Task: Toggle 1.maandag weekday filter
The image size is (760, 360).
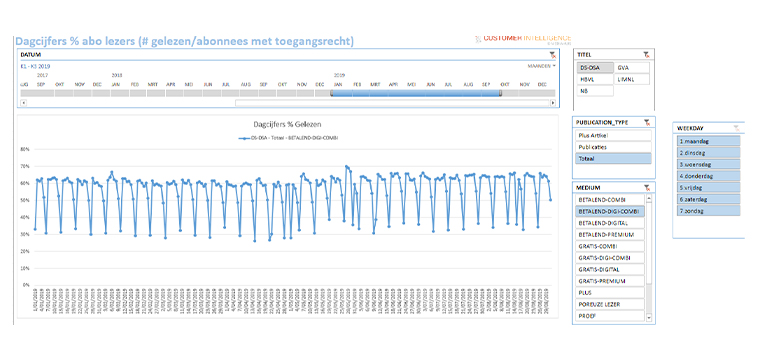Action: point(708,141)
